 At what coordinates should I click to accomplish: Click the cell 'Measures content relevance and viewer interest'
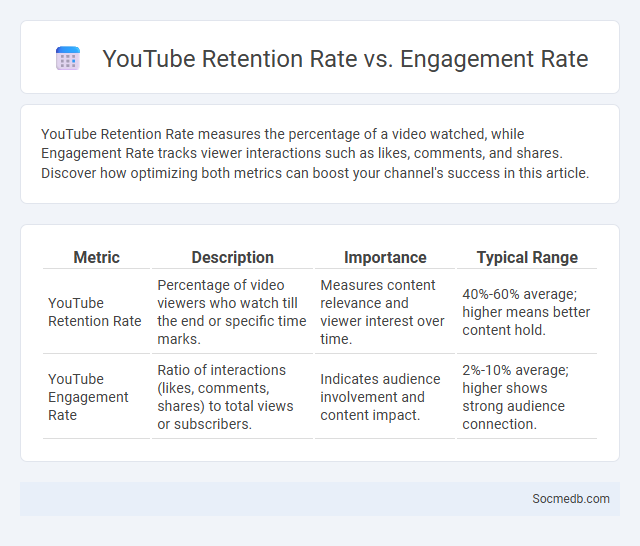pyautogui.click(x=385, y=312)
